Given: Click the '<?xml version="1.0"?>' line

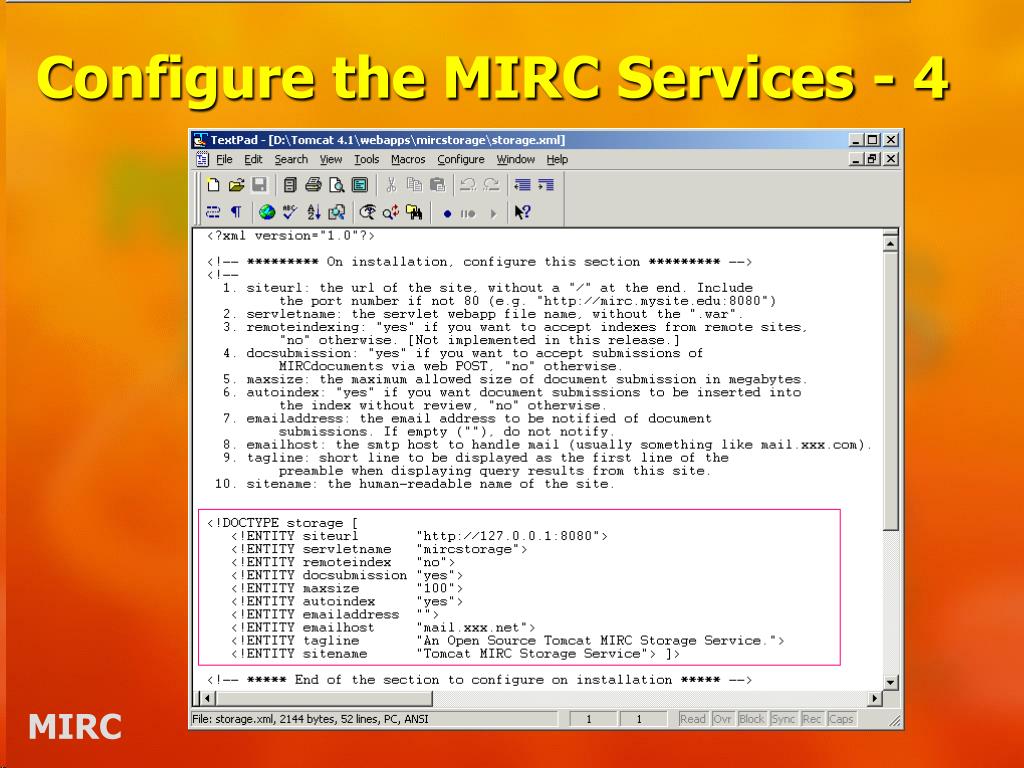Looking at the screenshot, I should [291, 236].
